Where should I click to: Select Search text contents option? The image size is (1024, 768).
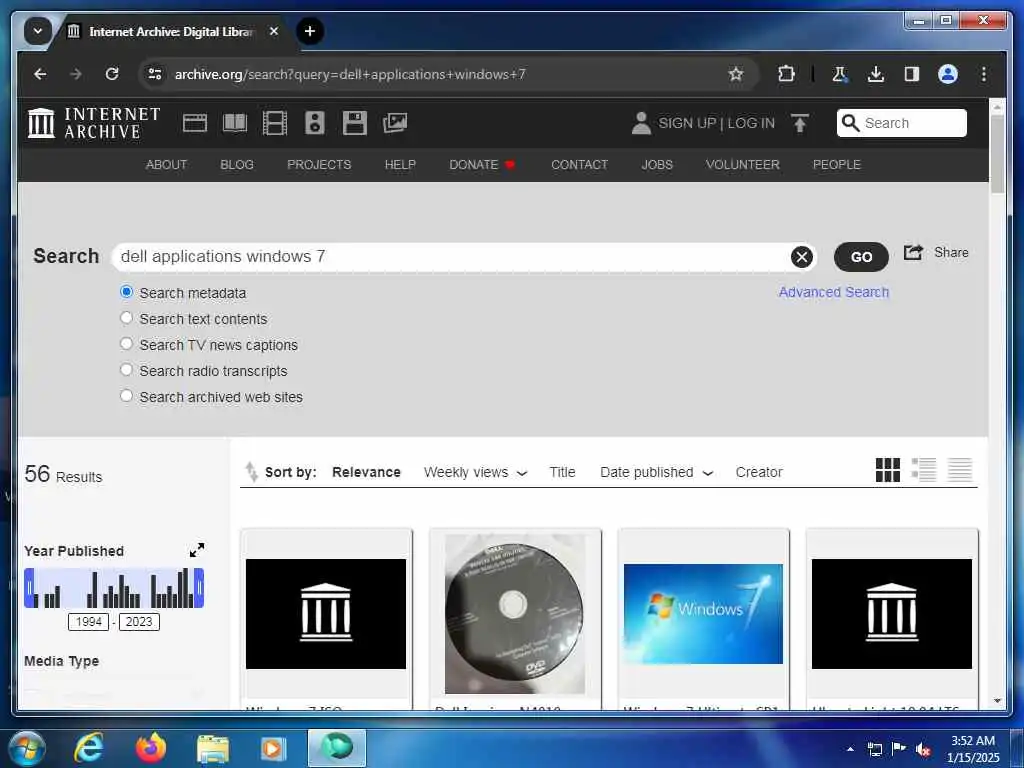coord(127,318)
